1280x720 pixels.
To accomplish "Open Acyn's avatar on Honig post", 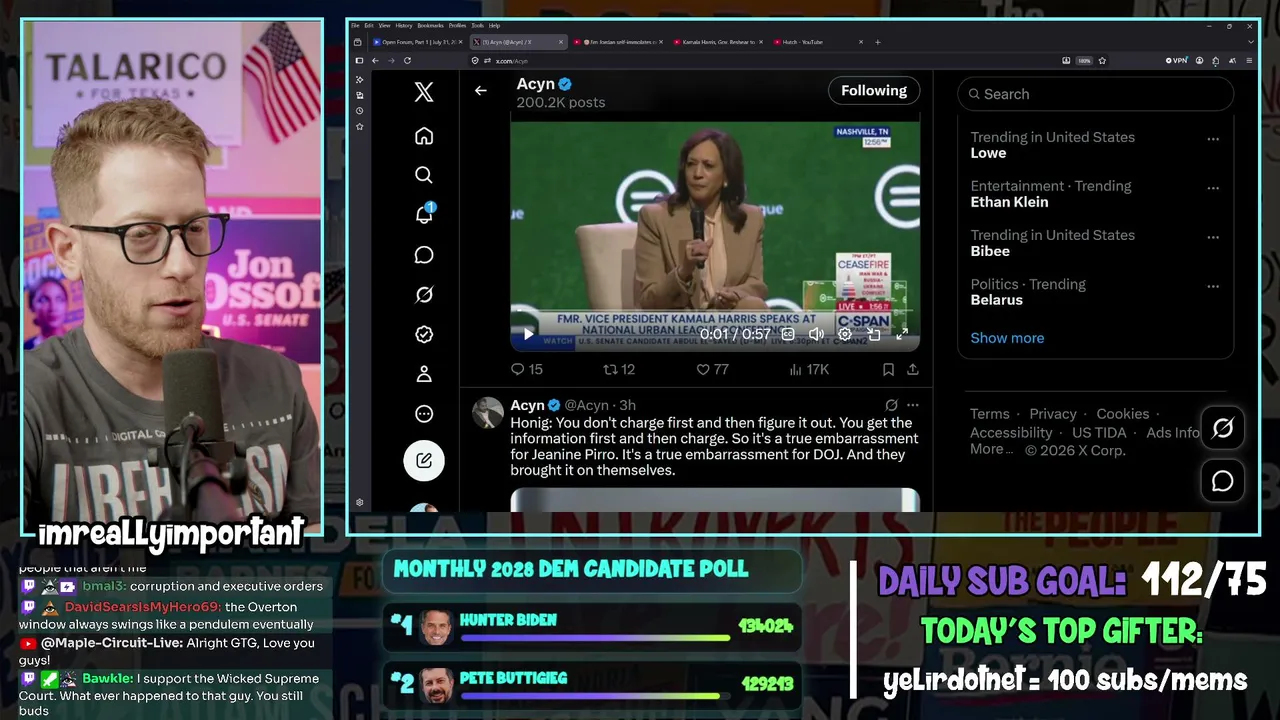I will 488,413.
